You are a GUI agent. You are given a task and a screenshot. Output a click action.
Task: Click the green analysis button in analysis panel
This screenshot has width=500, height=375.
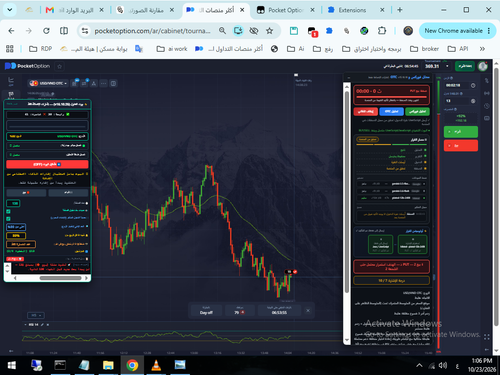[x=418, y=111]
